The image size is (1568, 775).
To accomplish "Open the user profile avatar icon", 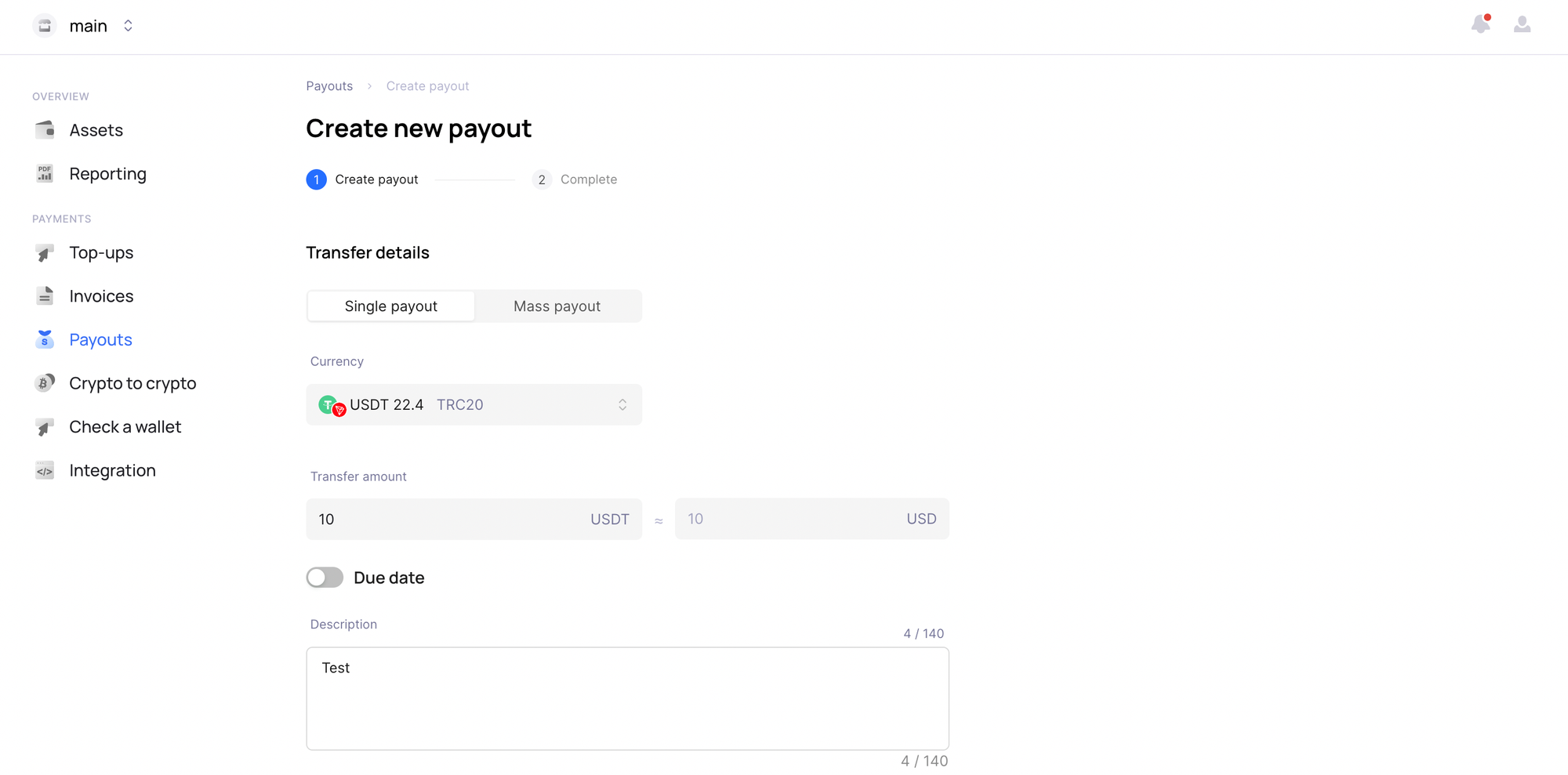I will click(x=1522, y=25).
